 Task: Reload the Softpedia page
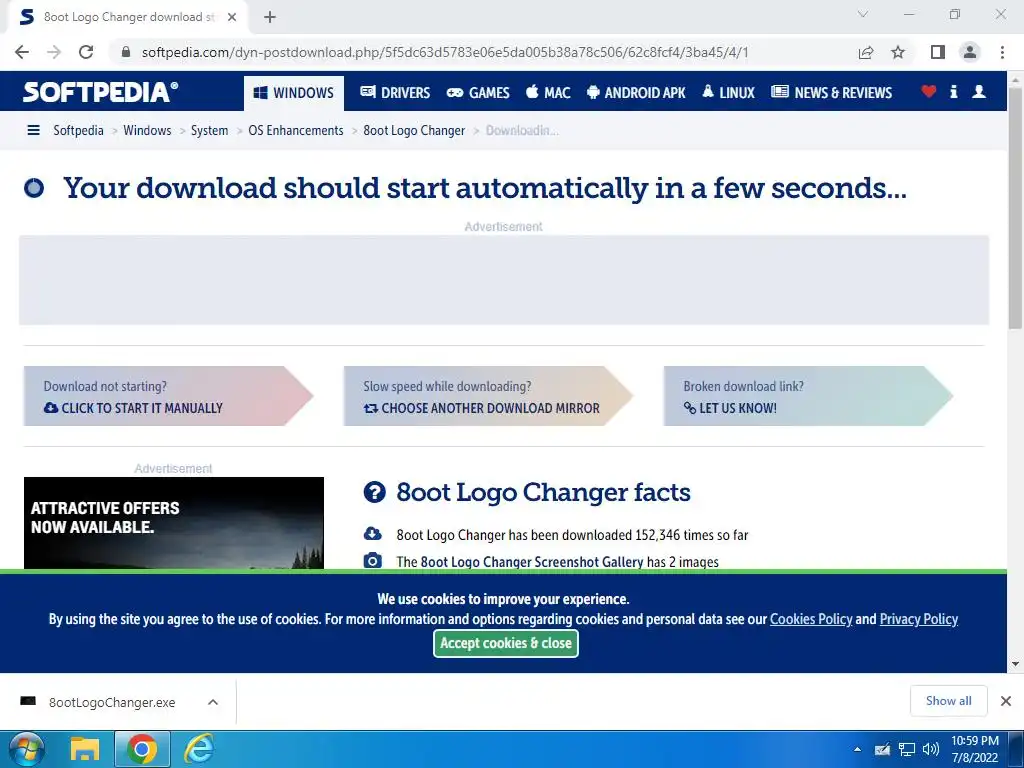tap(86, 52)
